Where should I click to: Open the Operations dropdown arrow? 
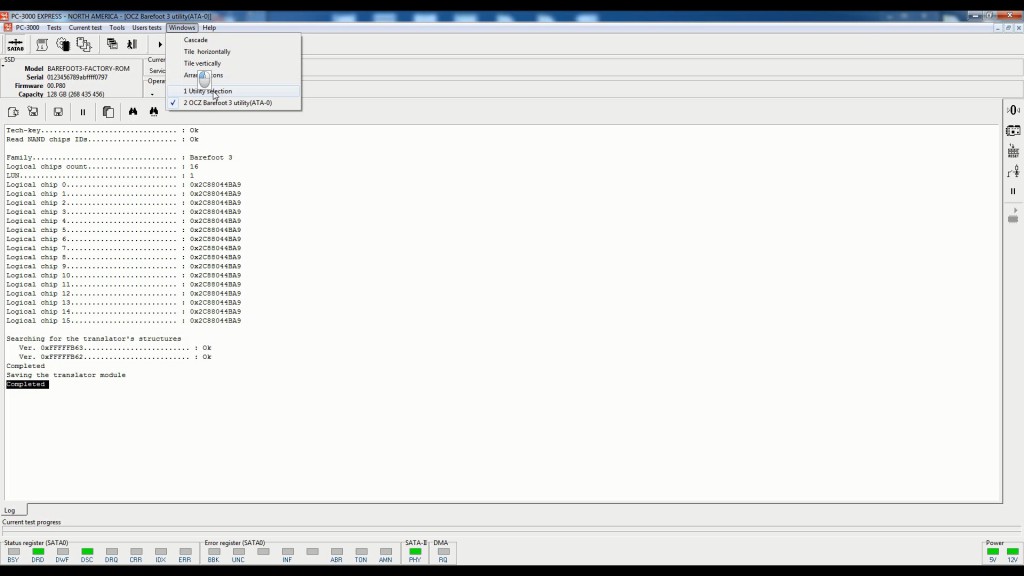click(154, 93)
